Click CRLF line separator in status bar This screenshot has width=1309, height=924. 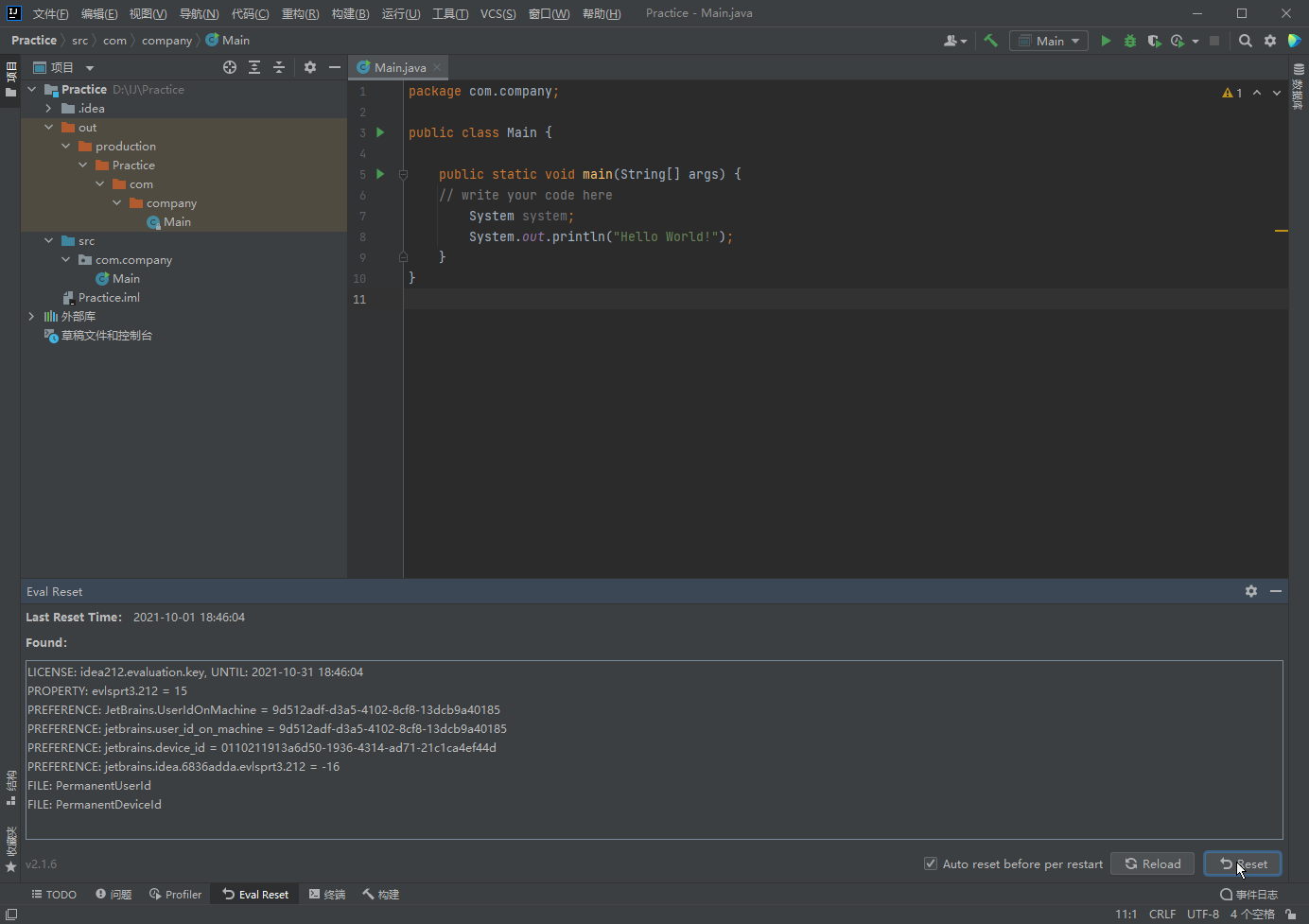point(1162,915)
